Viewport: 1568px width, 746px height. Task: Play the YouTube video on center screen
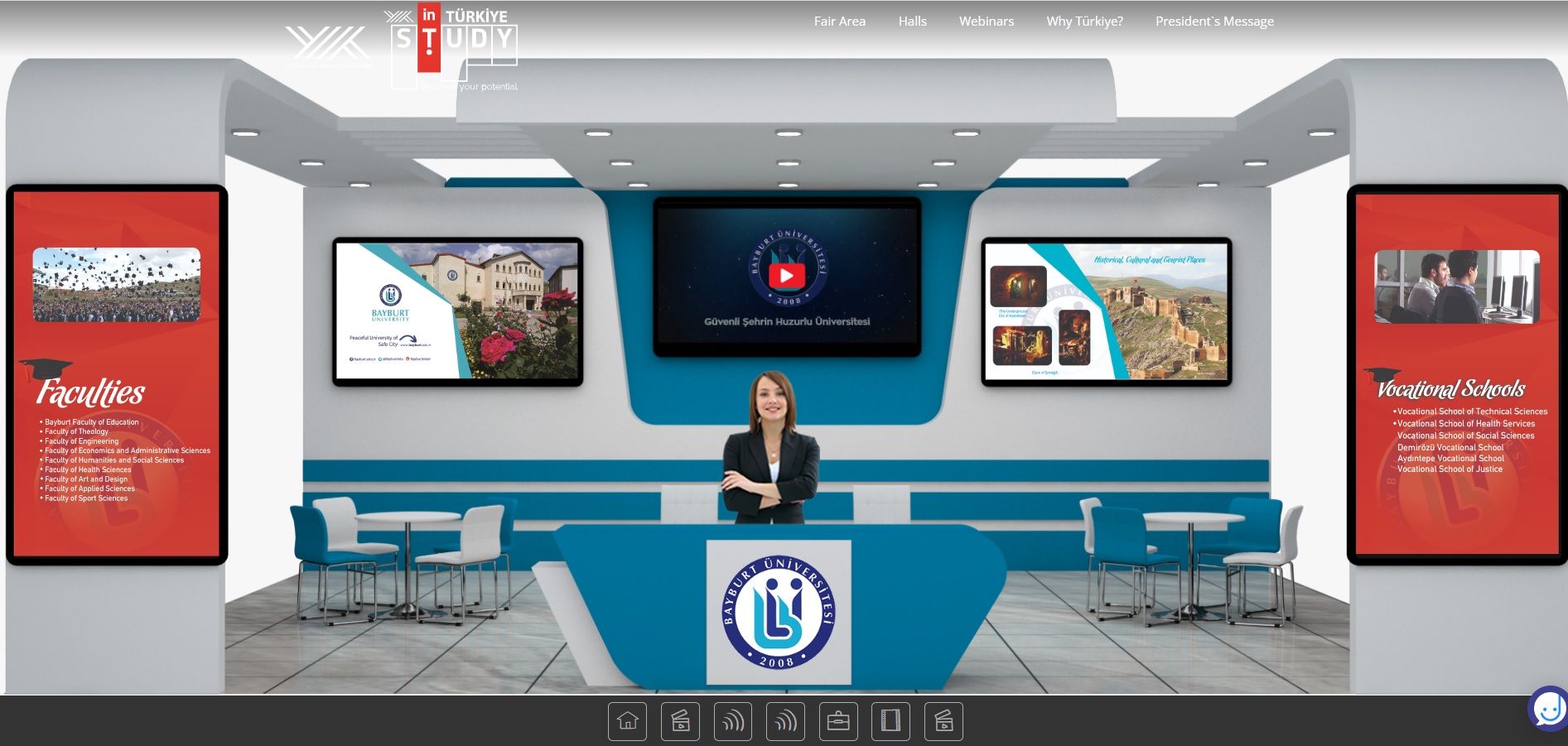tap(787, 276)
